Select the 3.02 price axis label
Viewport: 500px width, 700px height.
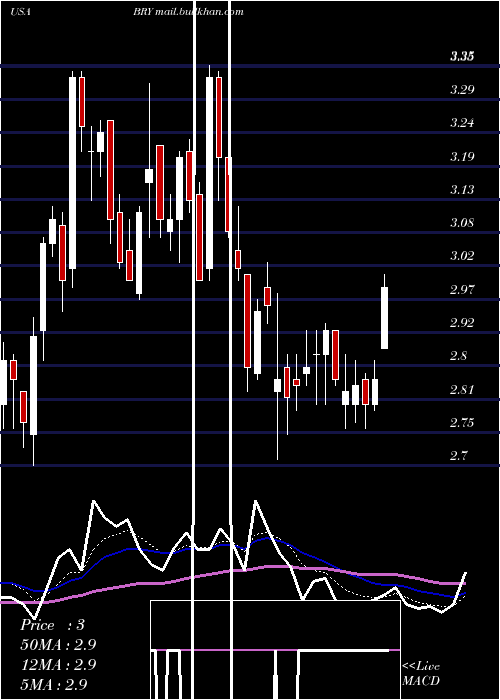pyautogui.click(x=462, y=256)
